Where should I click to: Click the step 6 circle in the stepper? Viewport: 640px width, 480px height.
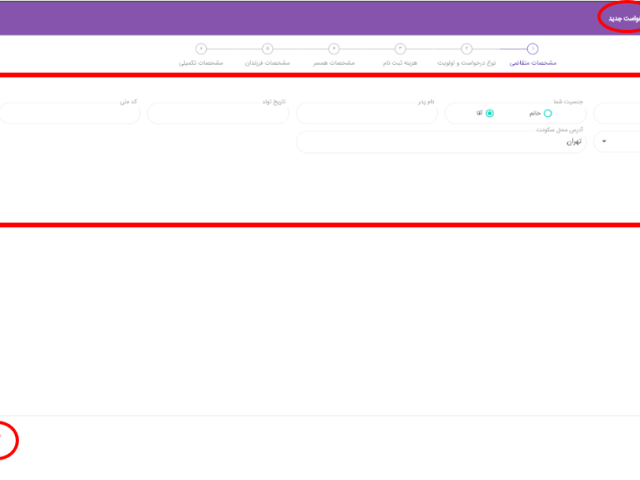201,48
